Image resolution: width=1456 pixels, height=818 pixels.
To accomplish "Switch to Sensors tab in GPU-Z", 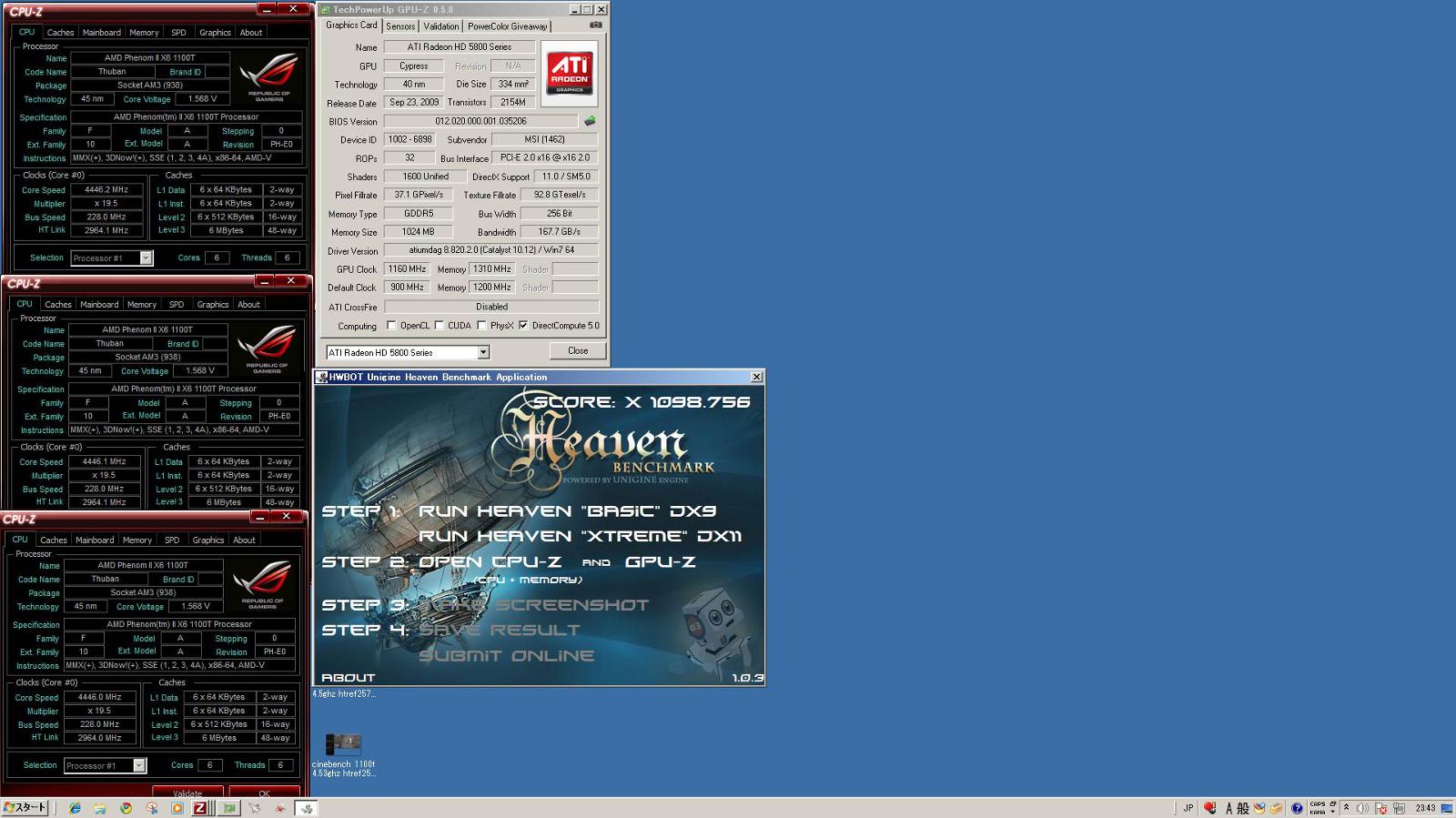I will 400,26.
